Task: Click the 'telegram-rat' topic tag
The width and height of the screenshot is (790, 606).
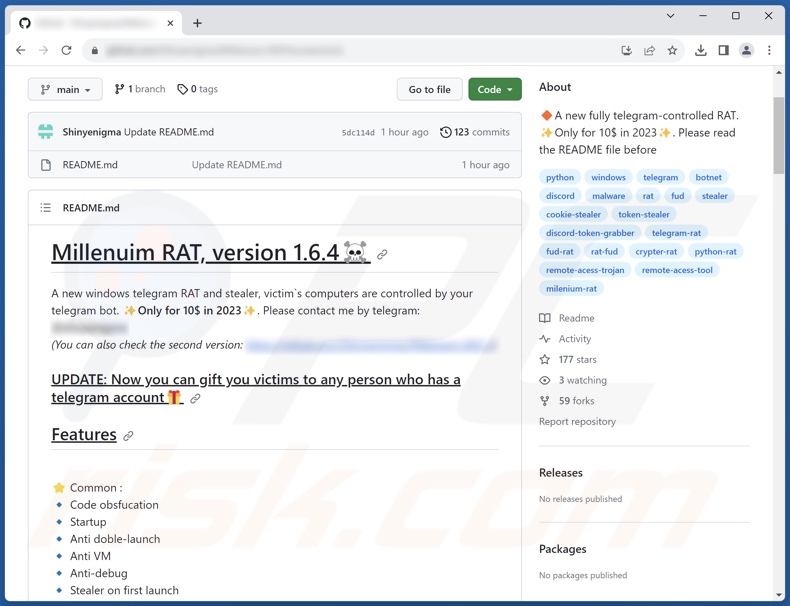Action: [676, 233]
